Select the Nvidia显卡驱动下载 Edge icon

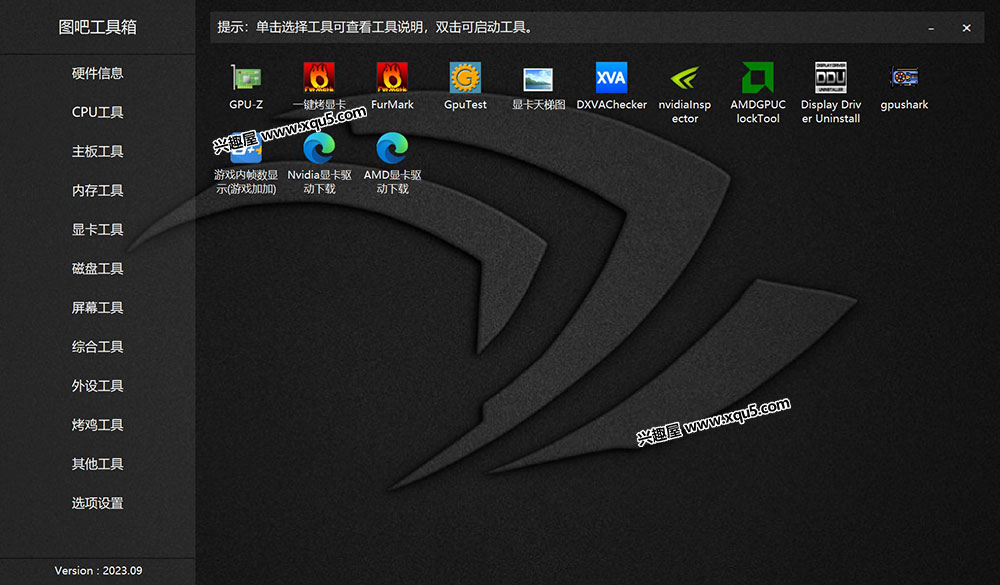pyautogui.click(x=319, y=148)
